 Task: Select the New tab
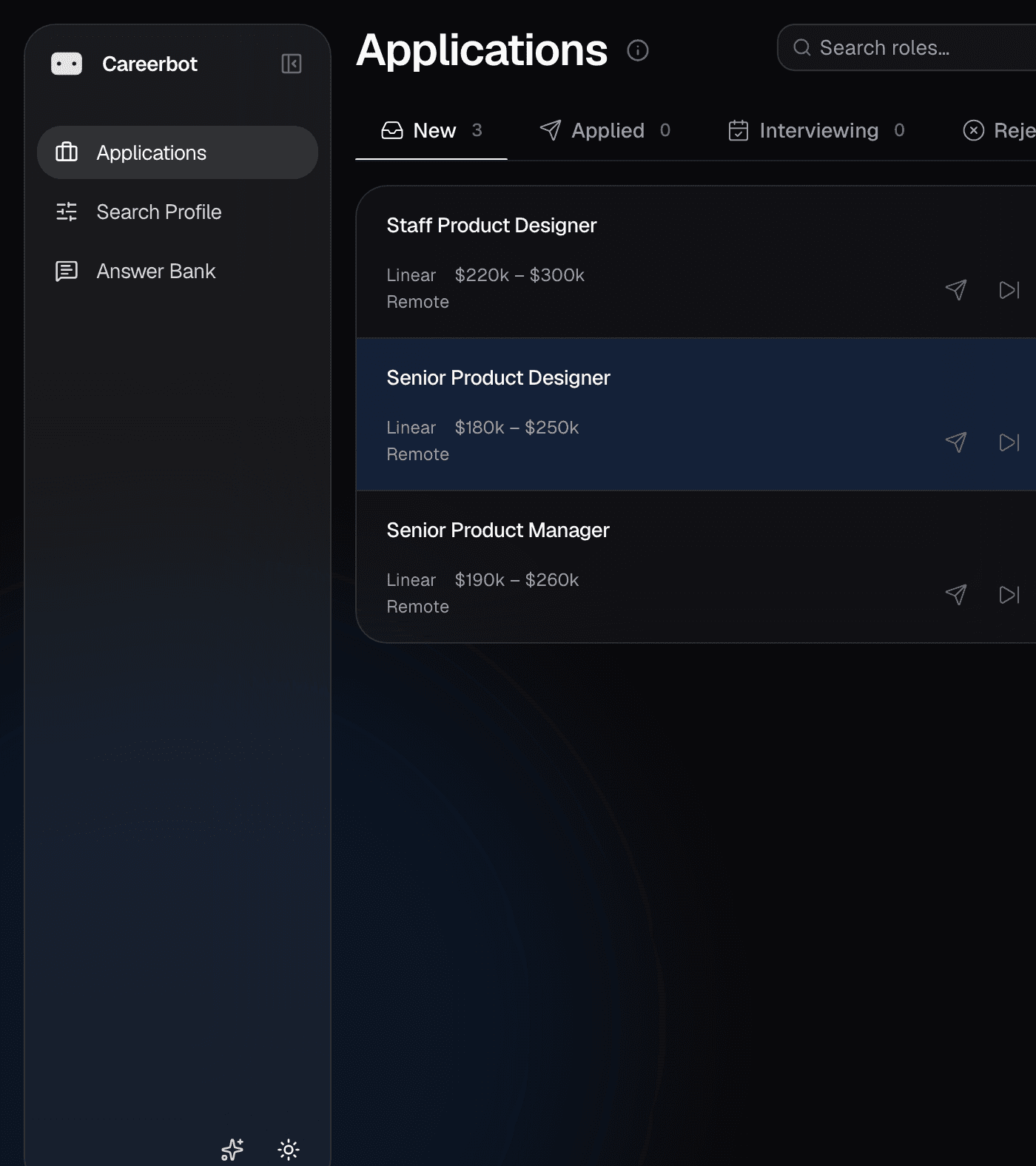tap(431, 130)
